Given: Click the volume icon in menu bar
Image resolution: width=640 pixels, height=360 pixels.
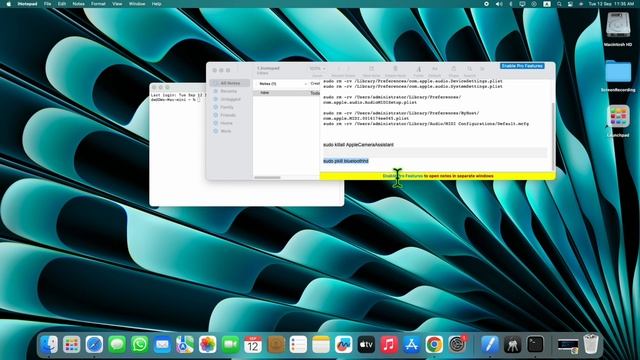Looking at the screenshot, I should click(x=499, y=4).
